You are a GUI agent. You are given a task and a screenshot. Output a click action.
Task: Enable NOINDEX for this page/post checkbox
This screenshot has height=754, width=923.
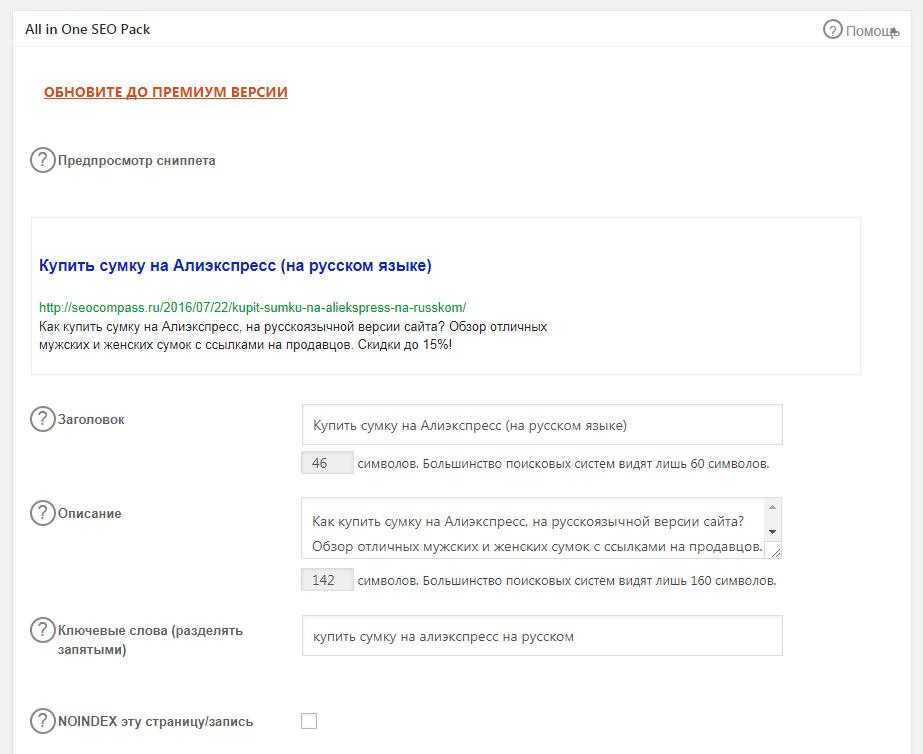pos(309,721)
